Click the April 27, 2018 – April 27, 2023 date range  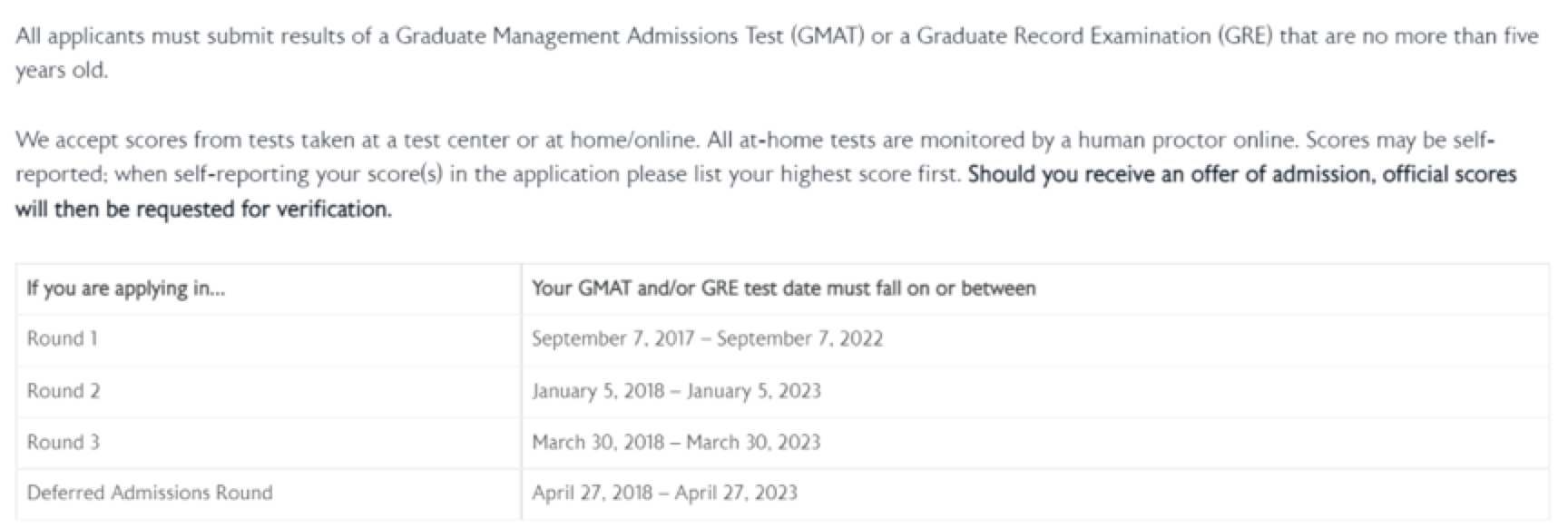point(664,494)
